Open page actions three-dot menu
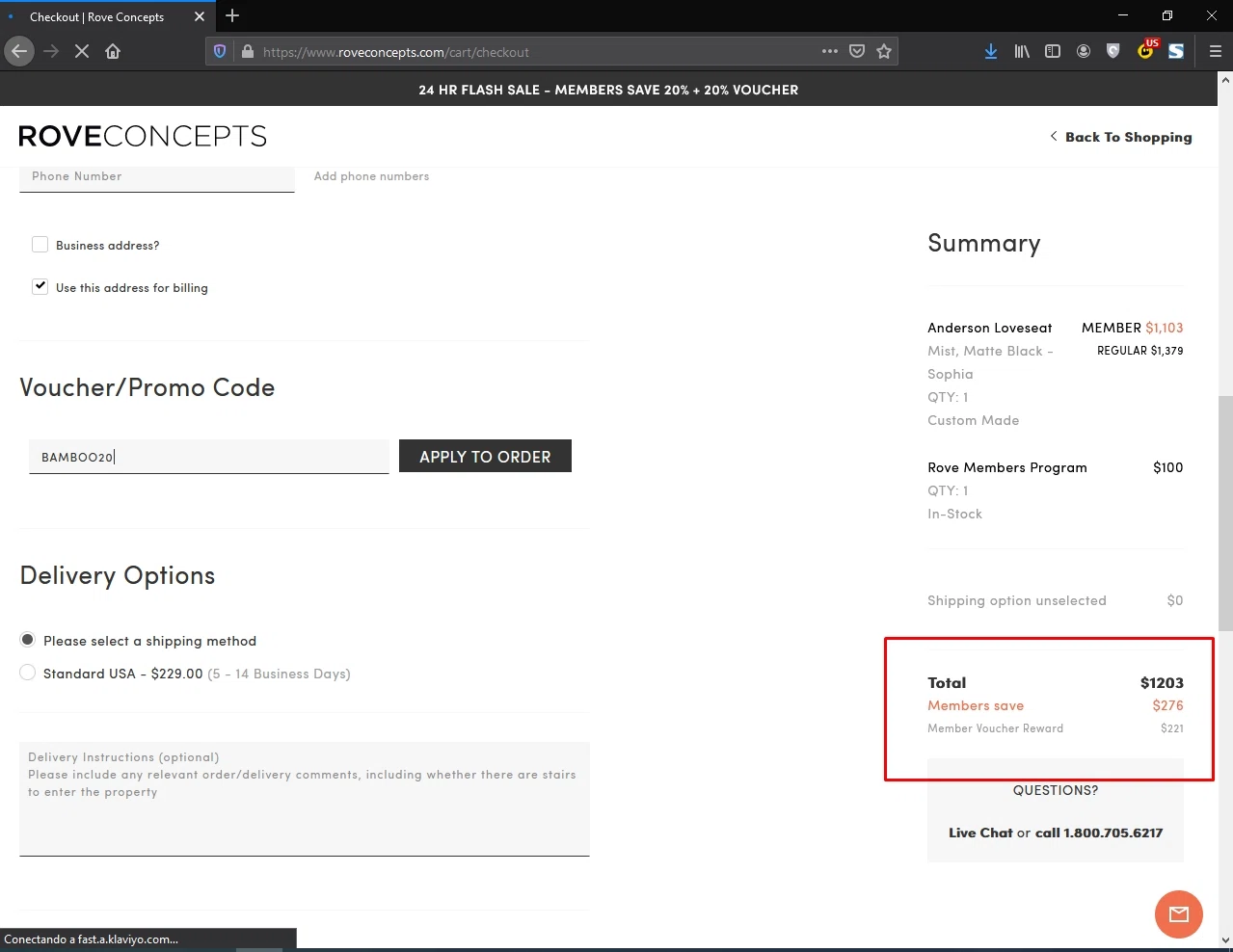 coord(830,51)
